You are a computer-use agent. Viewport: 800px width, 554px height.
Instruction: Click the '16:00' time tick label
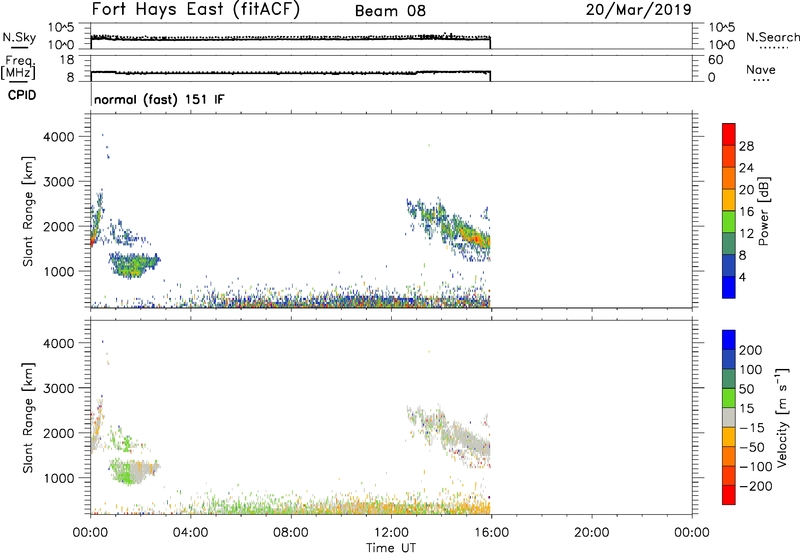491,533
